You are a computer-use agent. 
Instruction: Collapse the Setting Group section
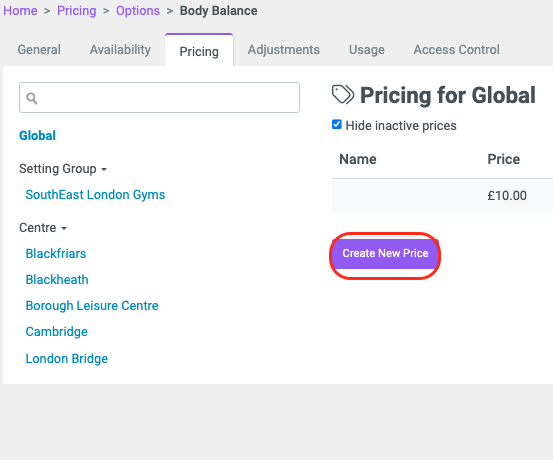pos(63,169)
